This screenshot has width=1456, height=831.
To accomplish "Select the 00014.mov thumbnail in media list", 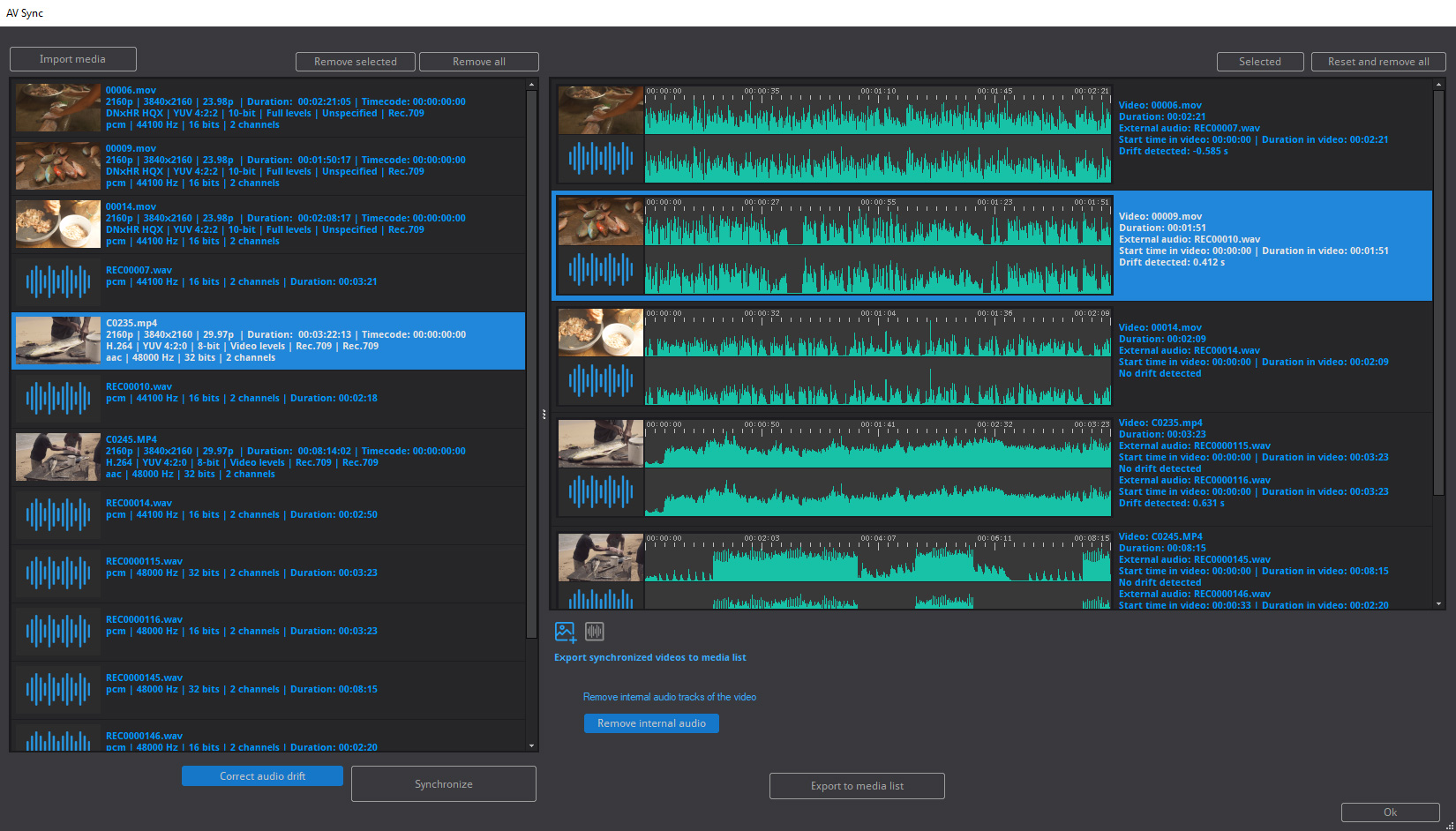I will point(58,224).
